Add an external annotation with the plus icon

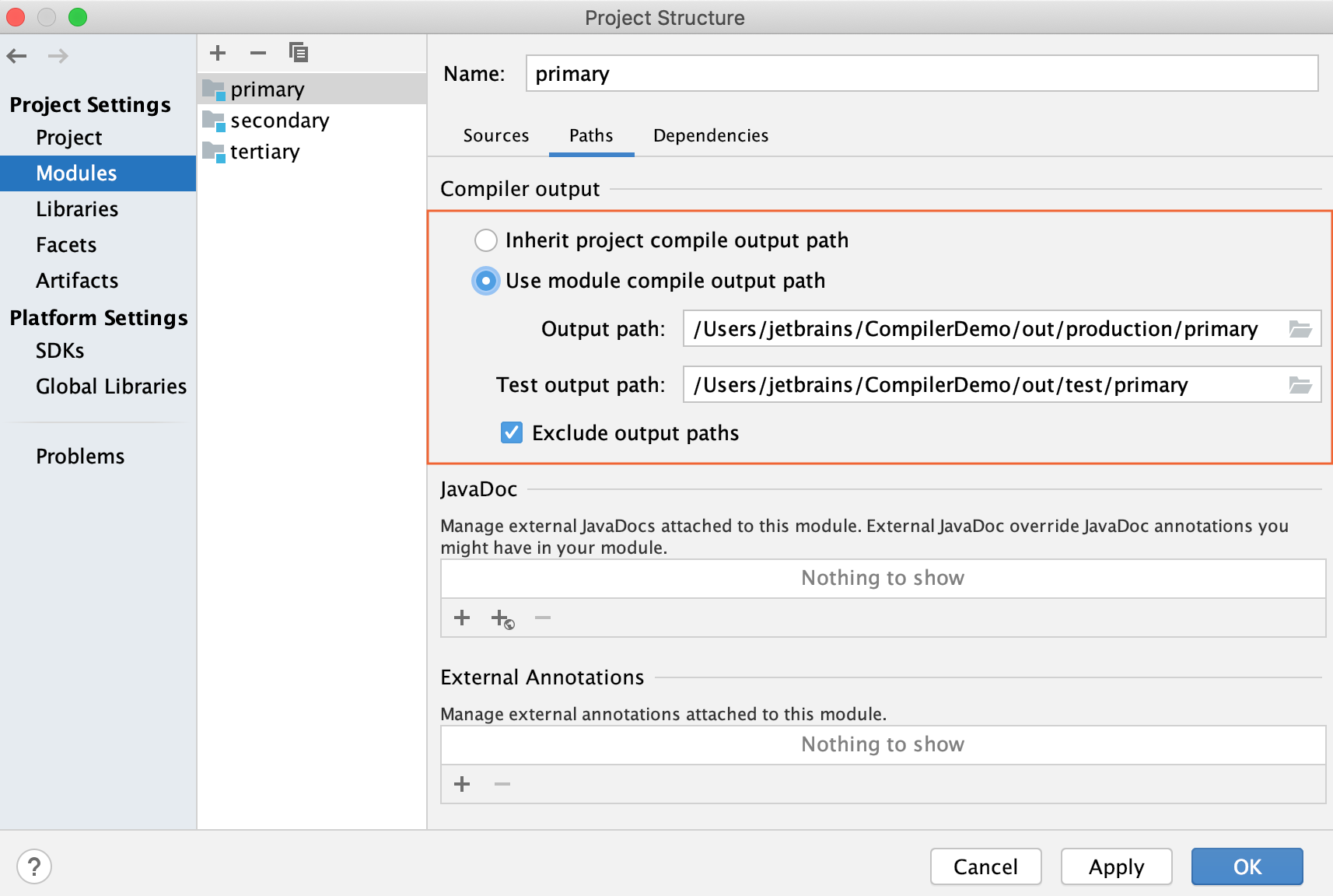(461, 784)
